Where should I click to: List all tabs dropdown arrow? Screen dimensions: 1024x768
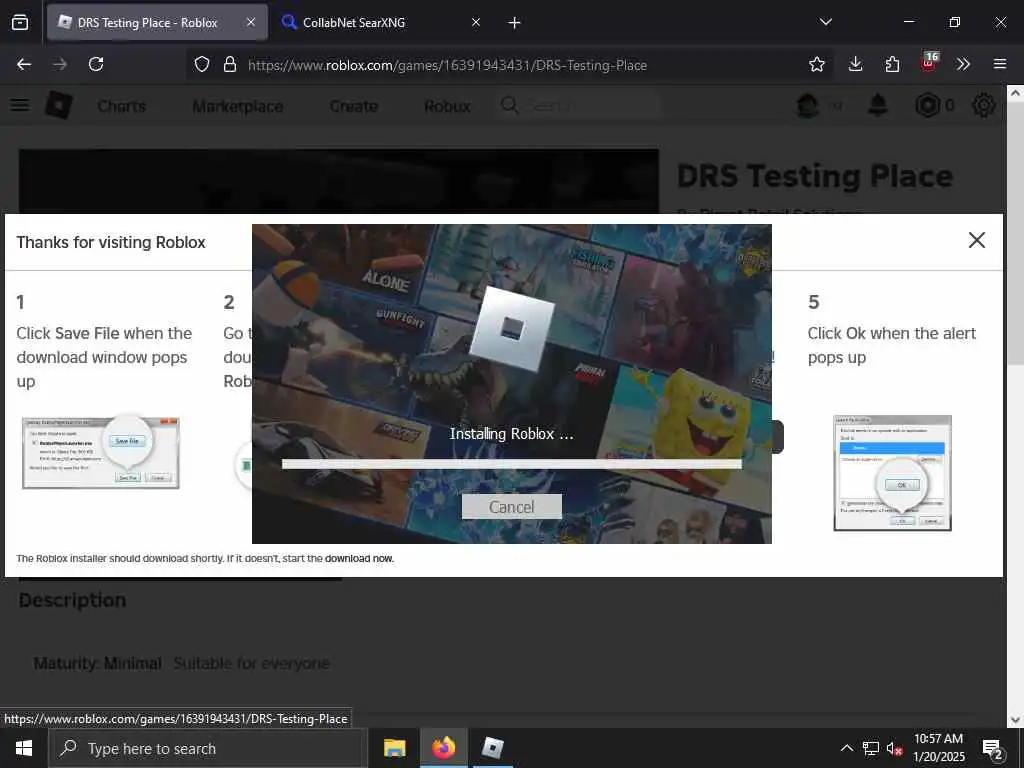[825, 22]
